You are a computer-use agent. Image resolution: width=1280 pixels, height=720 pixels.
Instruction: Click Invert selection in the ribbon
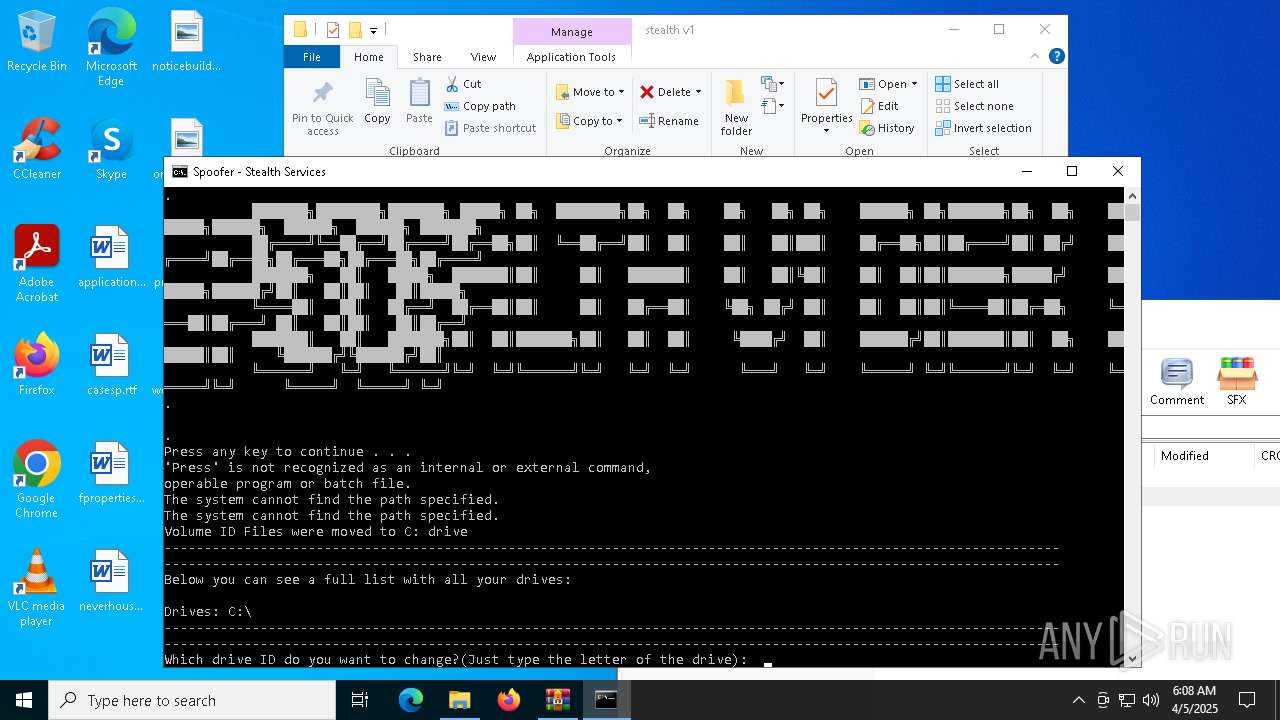click(983, 128)
